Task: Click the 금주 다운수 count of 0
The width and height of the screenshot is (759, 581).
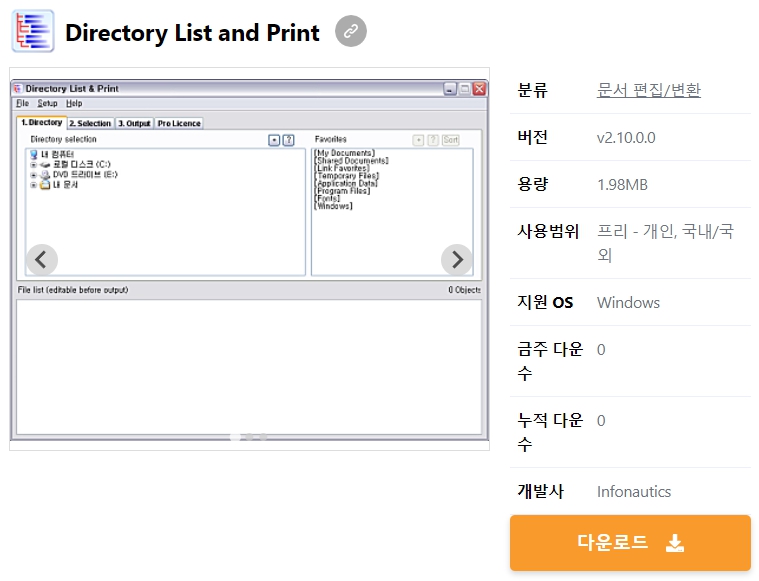Action: click(x=601, y=350)
